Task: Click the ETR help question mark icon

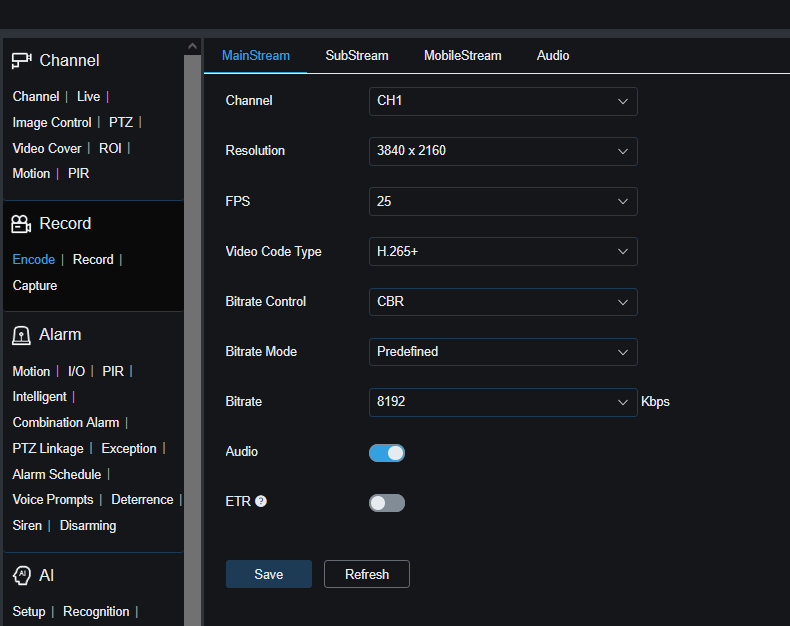Action: (261, 501)
